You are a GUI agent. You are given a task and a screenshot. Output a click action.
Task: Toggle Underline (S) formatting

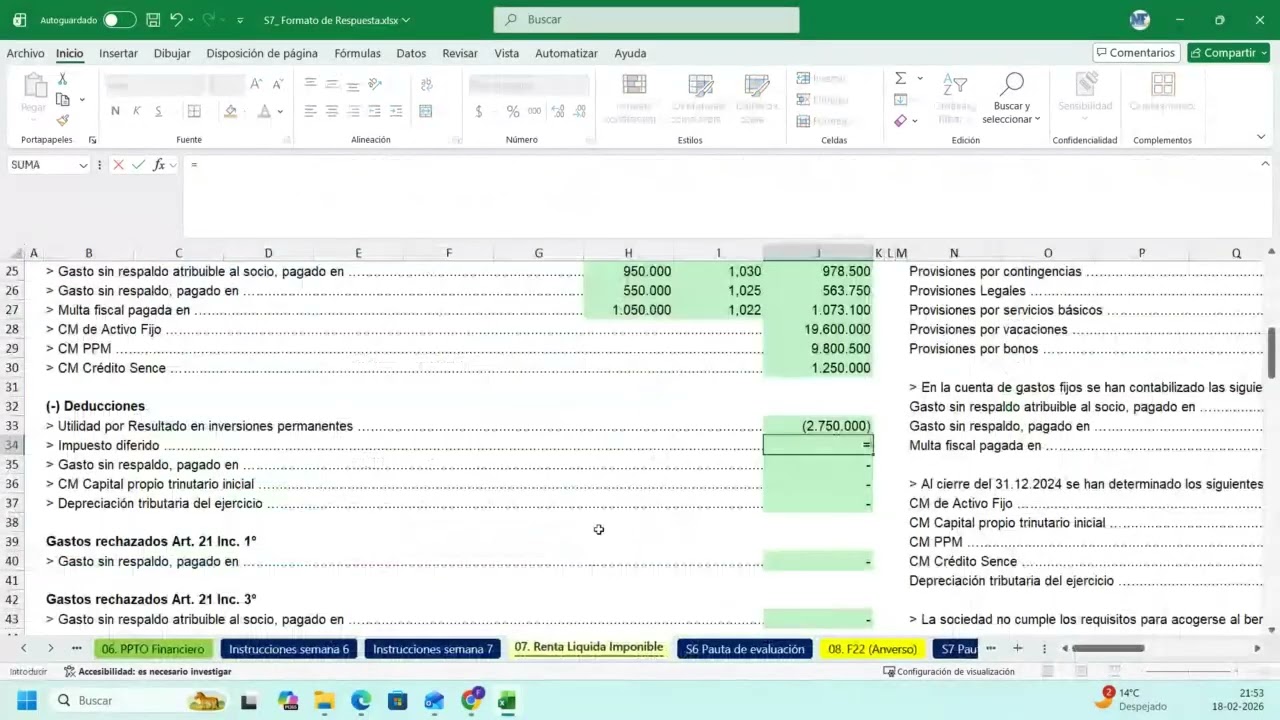point(158,111)
